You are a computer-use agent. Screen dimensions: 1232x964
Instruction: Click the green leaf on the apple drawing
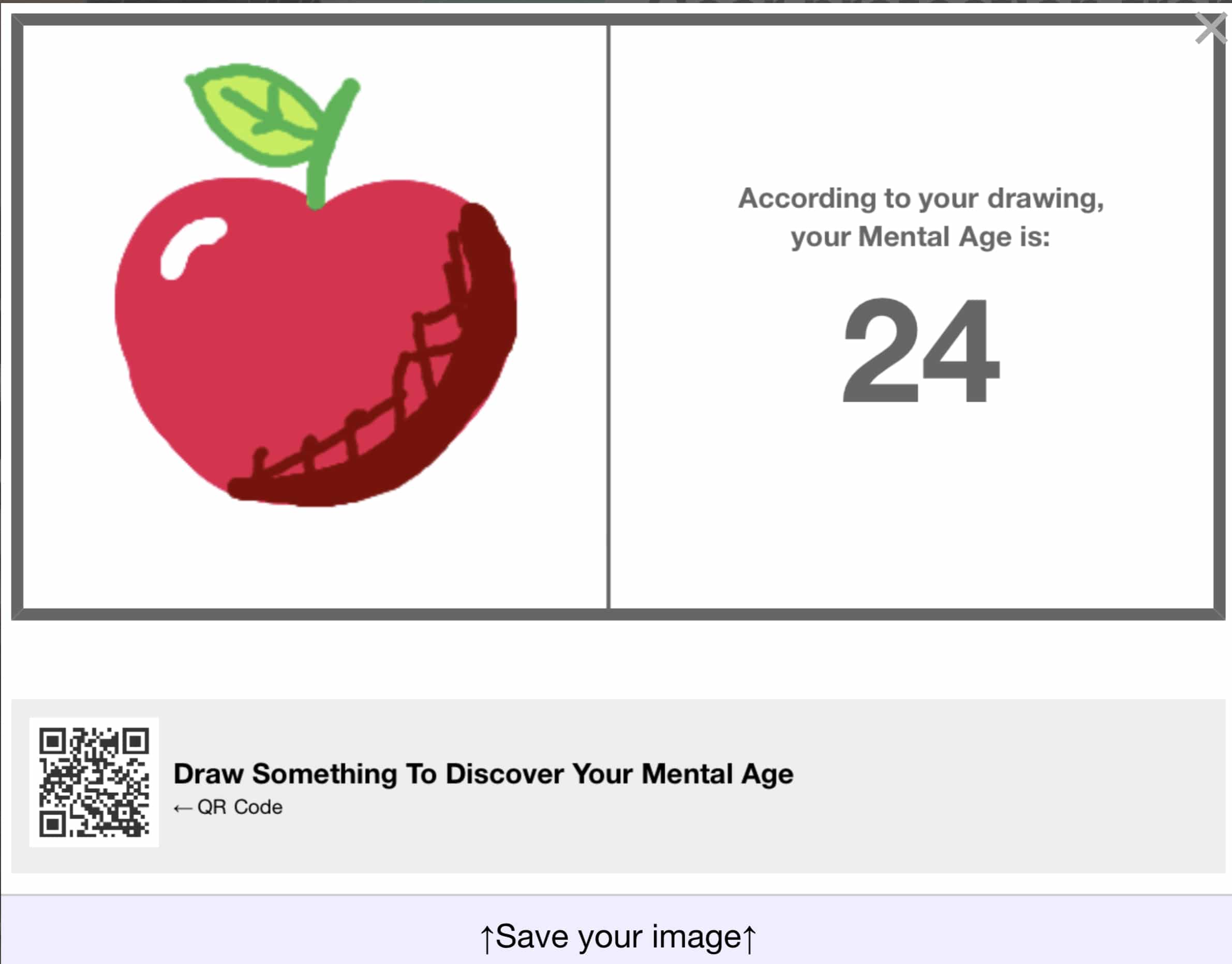[254, 115]
